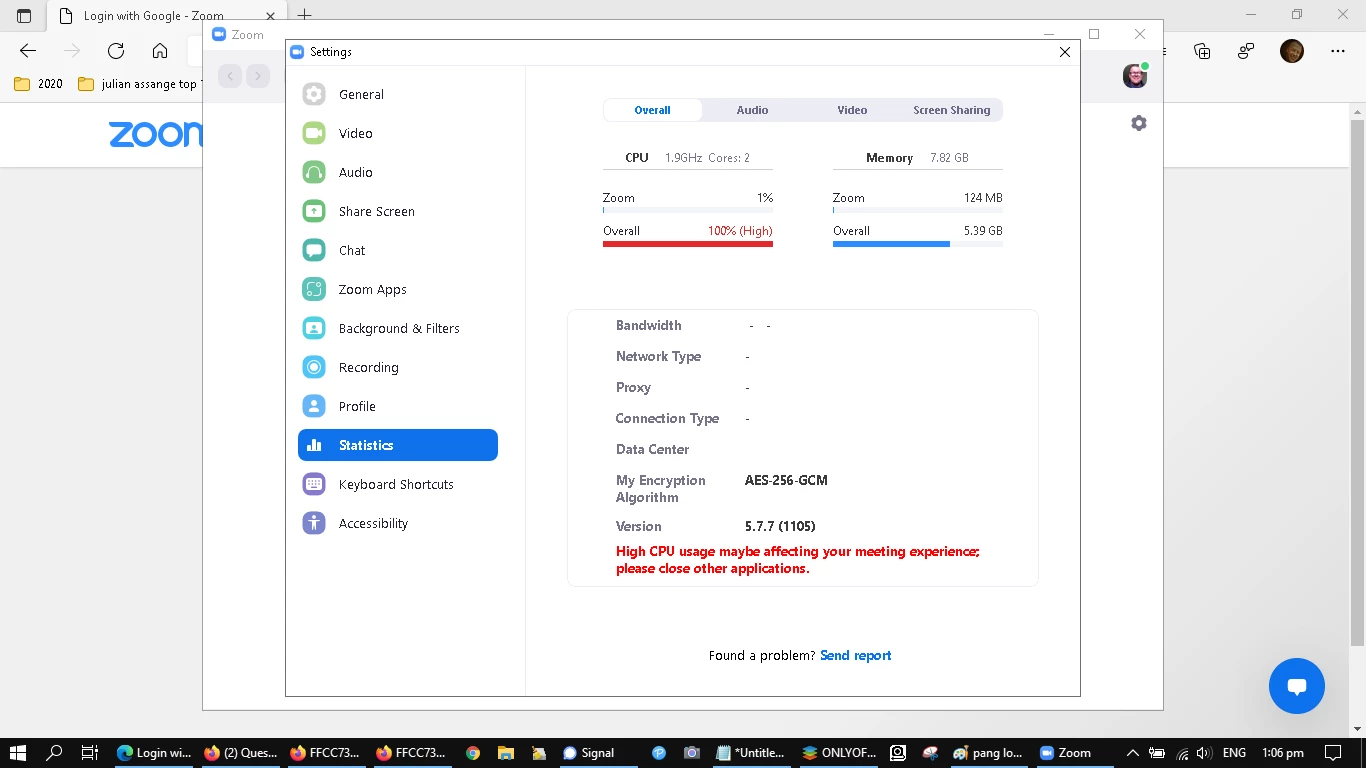The width and height of the screenshot is (1366, 768).
Task: Select the Video camera icon in sidebar
Action: (314, 133)
